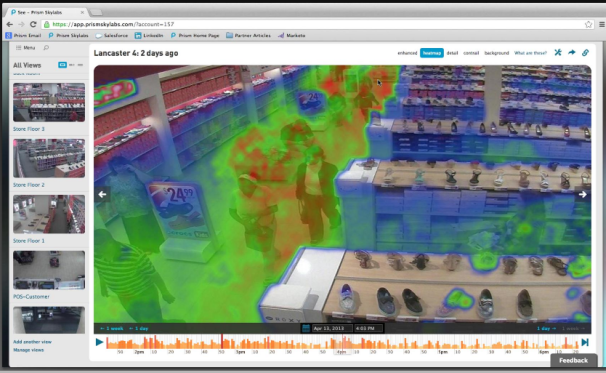Open the sidebar Menu
This screenshot has width=606, height=373.
[26, 48]
